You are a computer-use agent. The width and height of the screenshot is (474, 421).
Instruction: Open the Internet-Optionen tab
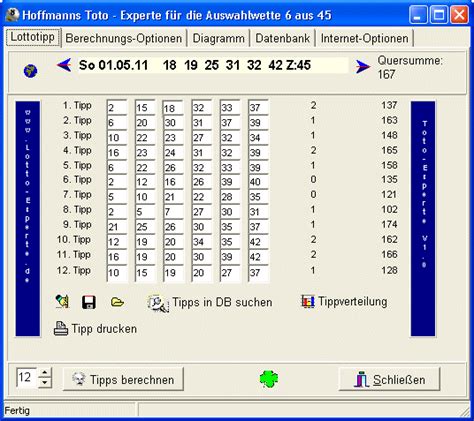(x=364, y=38)
